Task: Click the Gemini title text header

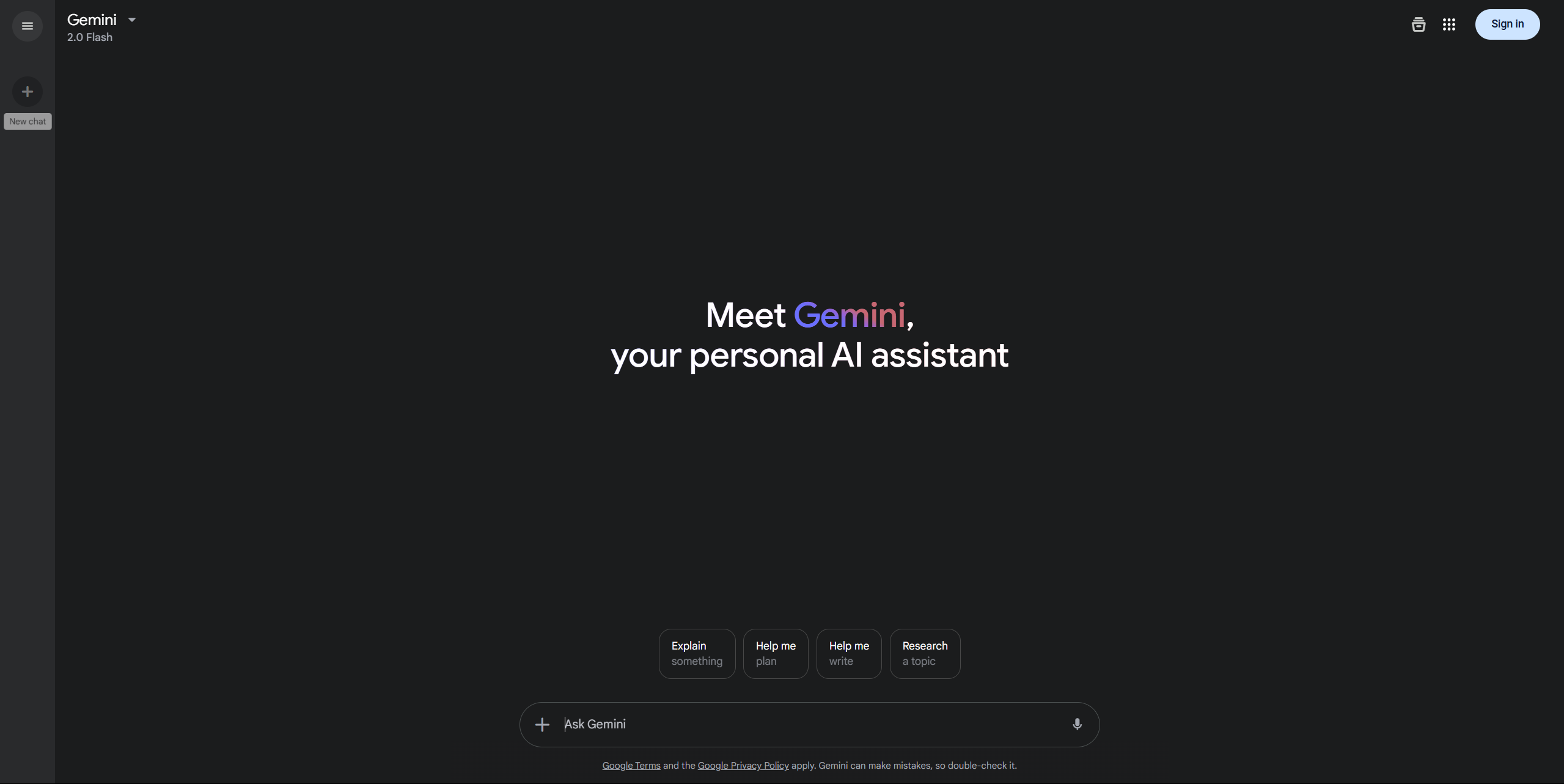Action: point(91,19)
